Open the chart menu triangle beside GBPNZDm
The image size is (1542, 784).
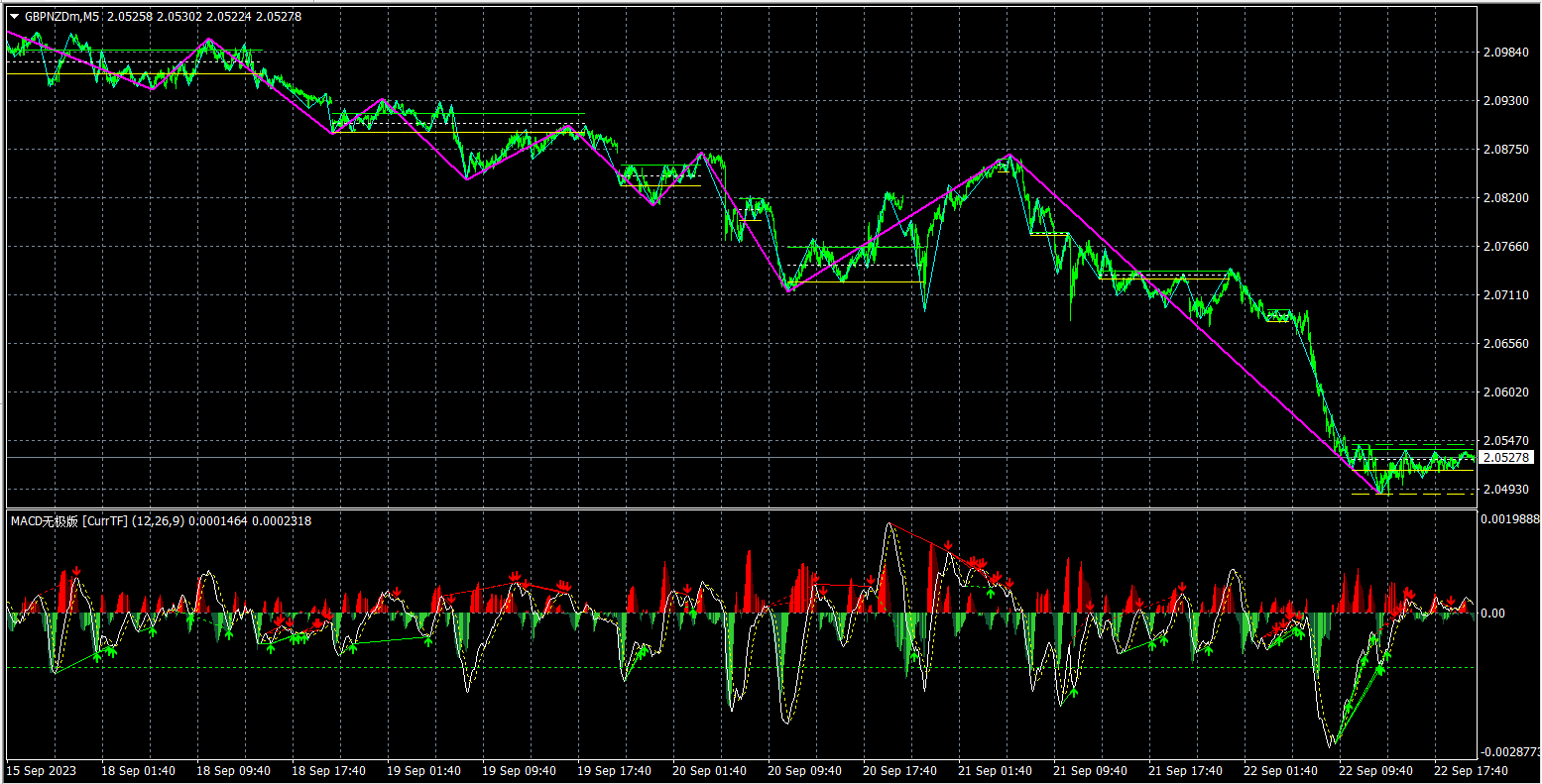pyautogui.click(x=15, y=16)
